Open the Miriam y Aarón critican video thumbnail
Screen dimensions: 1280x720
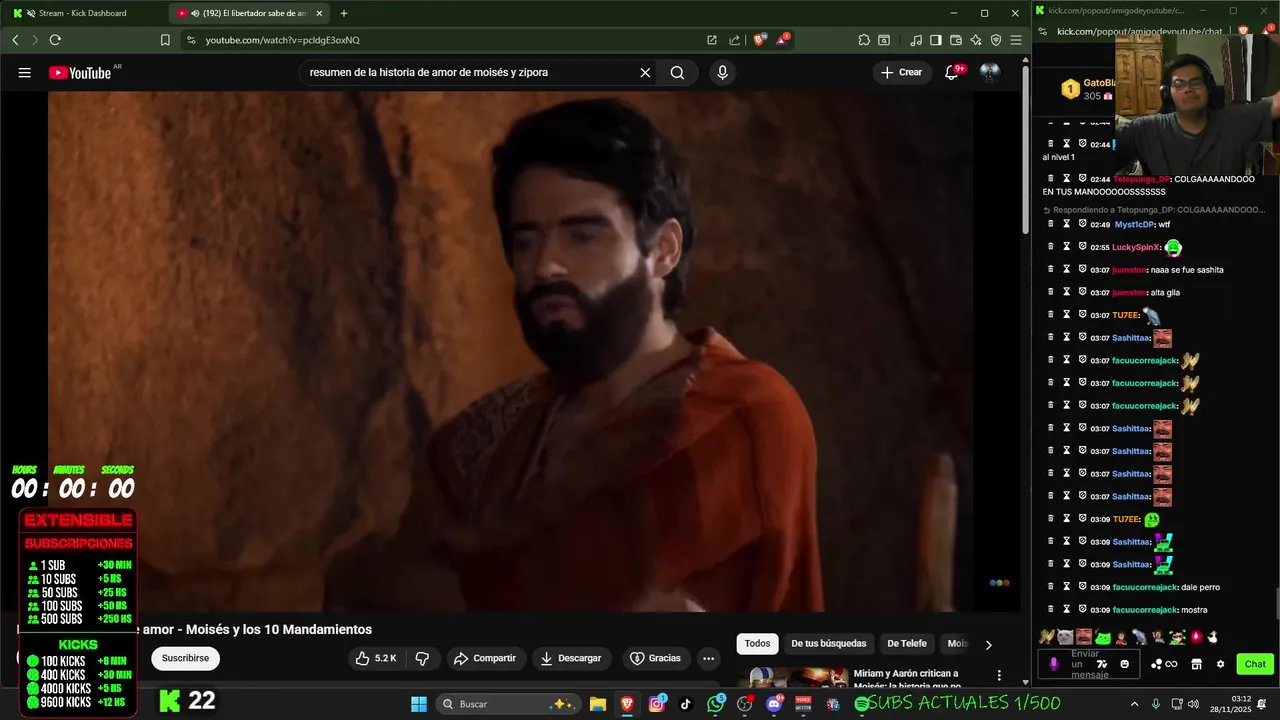tap(799, 678)
